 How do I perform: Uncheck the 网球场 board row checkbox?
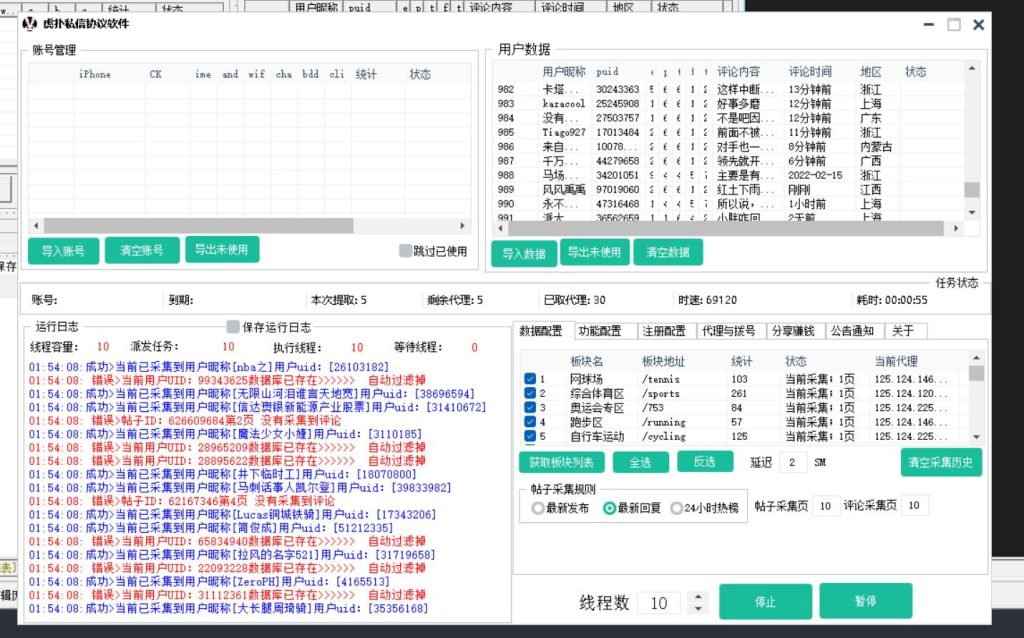click(529, 378)
